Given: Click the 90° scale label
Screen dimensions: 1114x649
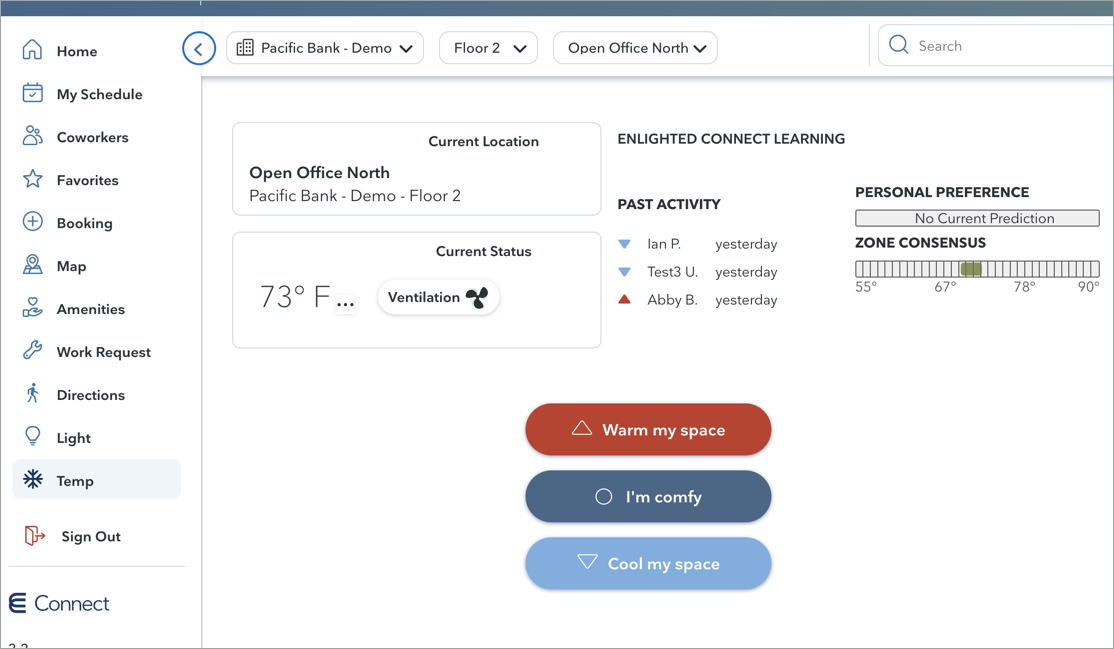Looking at the screenshot, I should (1088, 286).
